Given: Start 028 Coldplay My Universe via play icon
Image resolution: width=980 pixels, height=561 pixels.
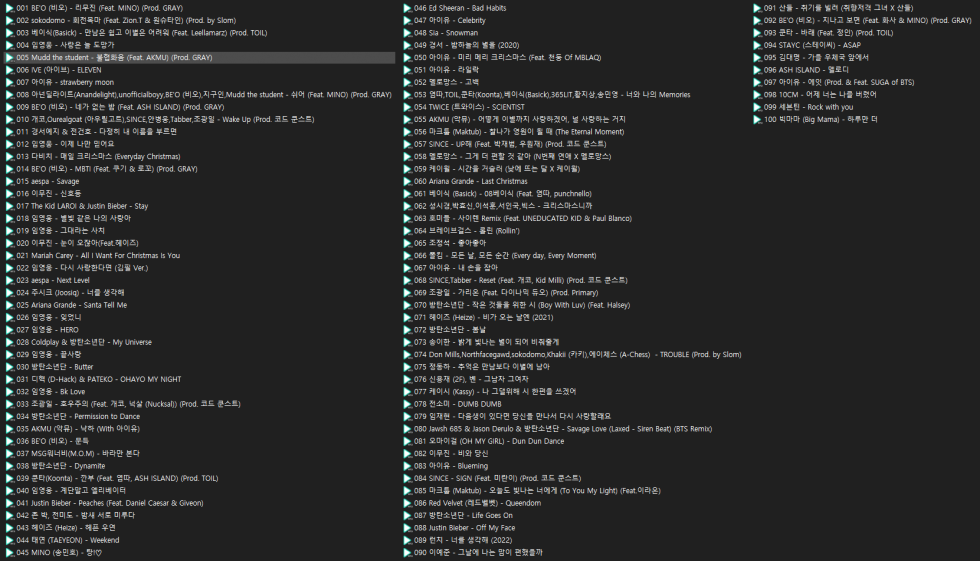Looking at the screenshot, I should [x=9, y=342].
